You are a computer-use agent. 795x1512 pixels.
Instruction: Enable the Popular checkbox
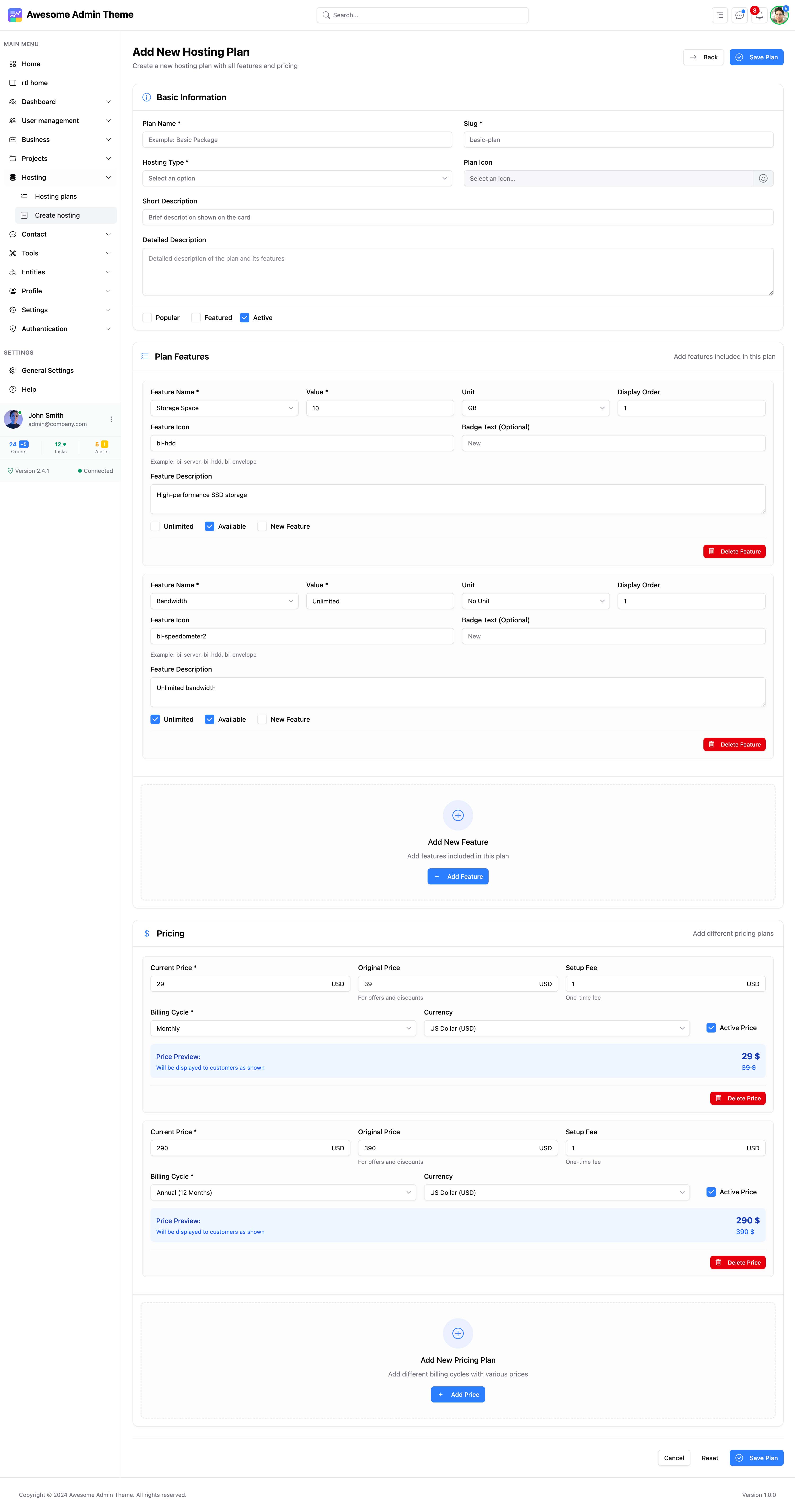[147, 317]
